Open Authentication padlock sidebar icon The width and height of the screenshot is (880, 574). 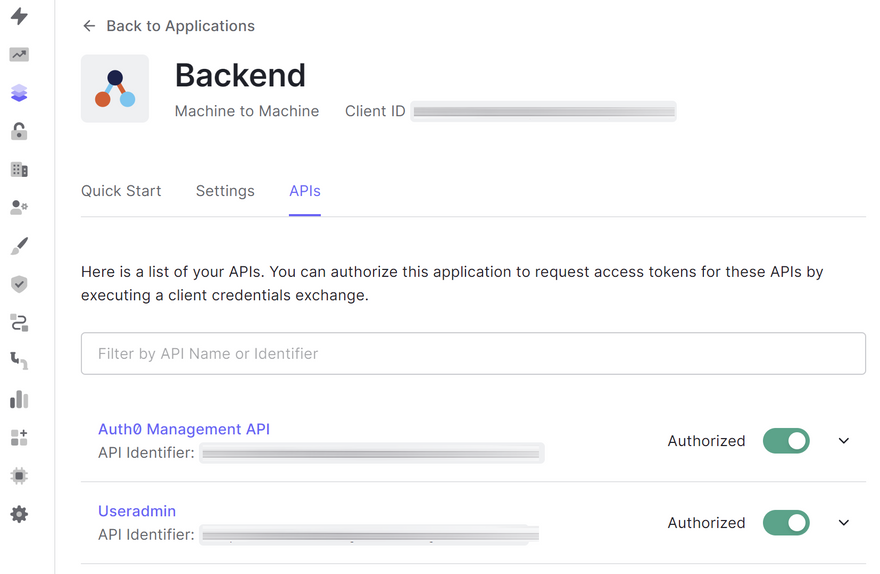coord(19,131)
